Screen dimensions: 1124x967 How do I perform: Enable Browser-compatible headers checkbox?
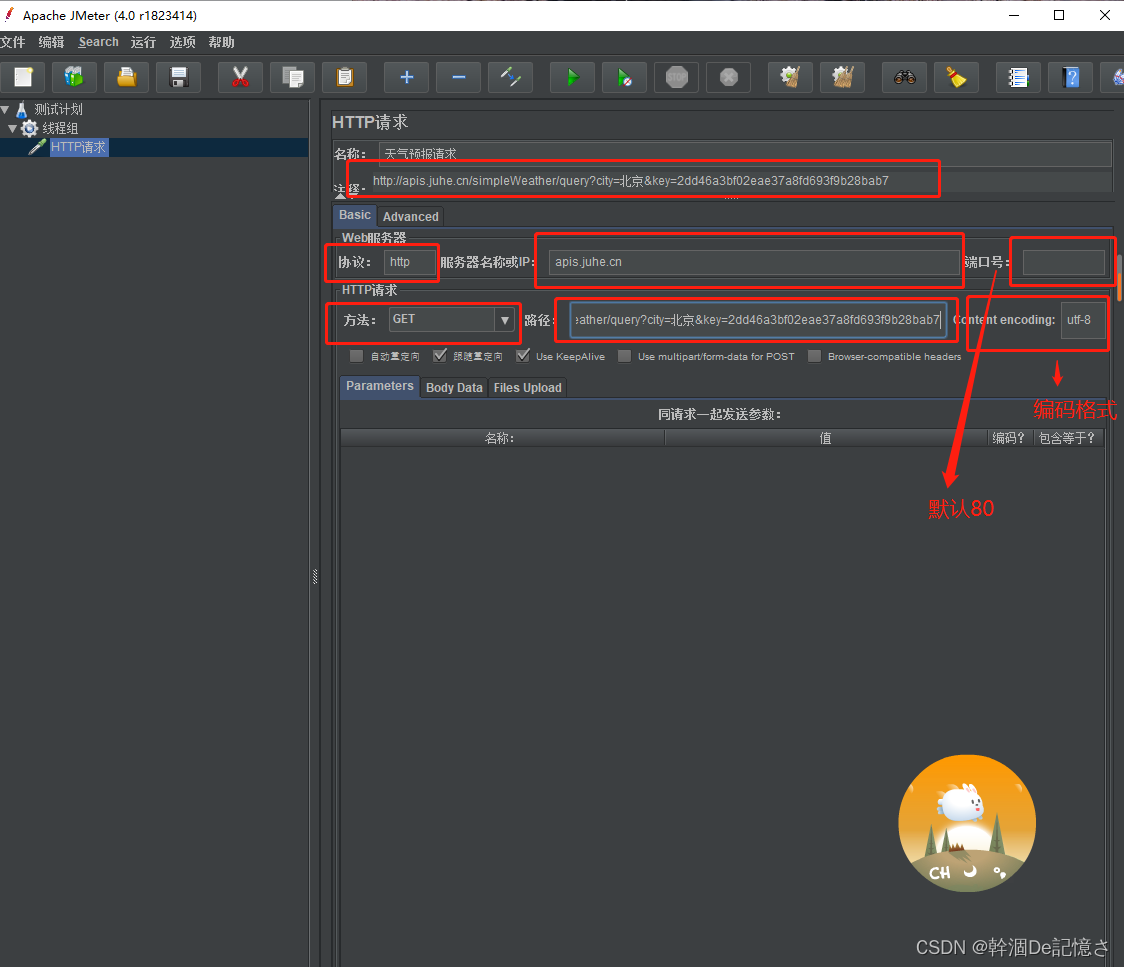pos(814,356)
